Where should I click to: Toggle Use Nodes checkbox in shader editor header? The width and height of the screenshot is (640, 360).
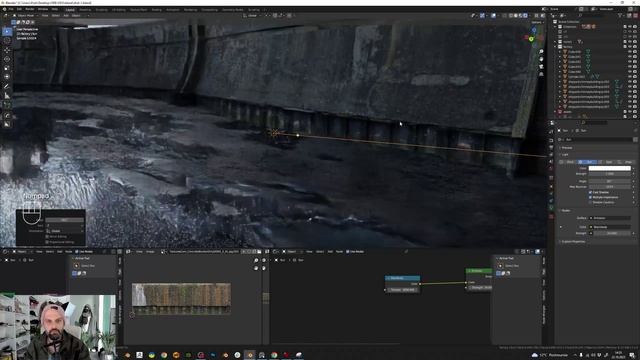tap(348, 251)
